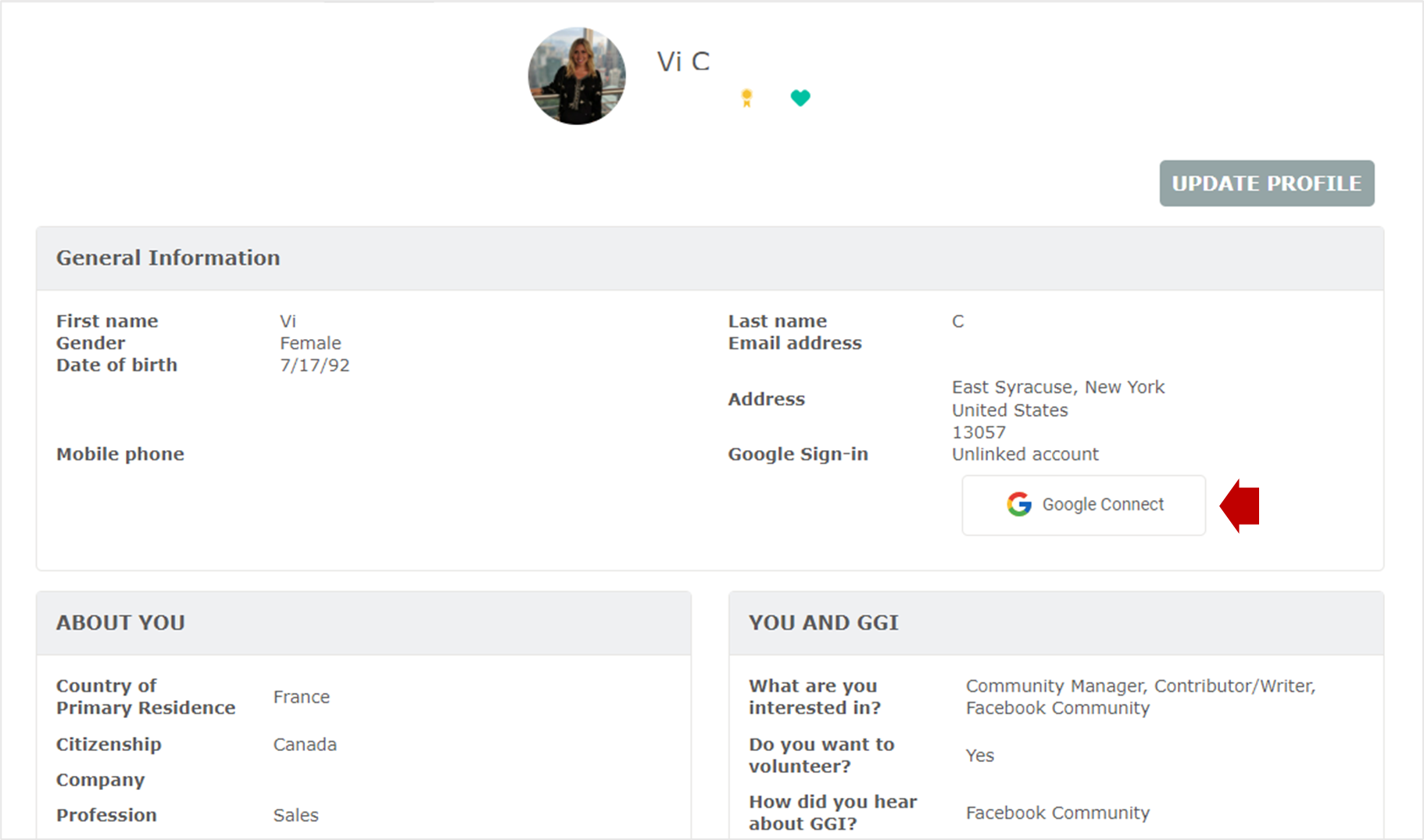Image resolution: width=1424 pixels, height=840 pixels.
Task: Click the Google Connect button
Action: click(x=1083, y=506)
